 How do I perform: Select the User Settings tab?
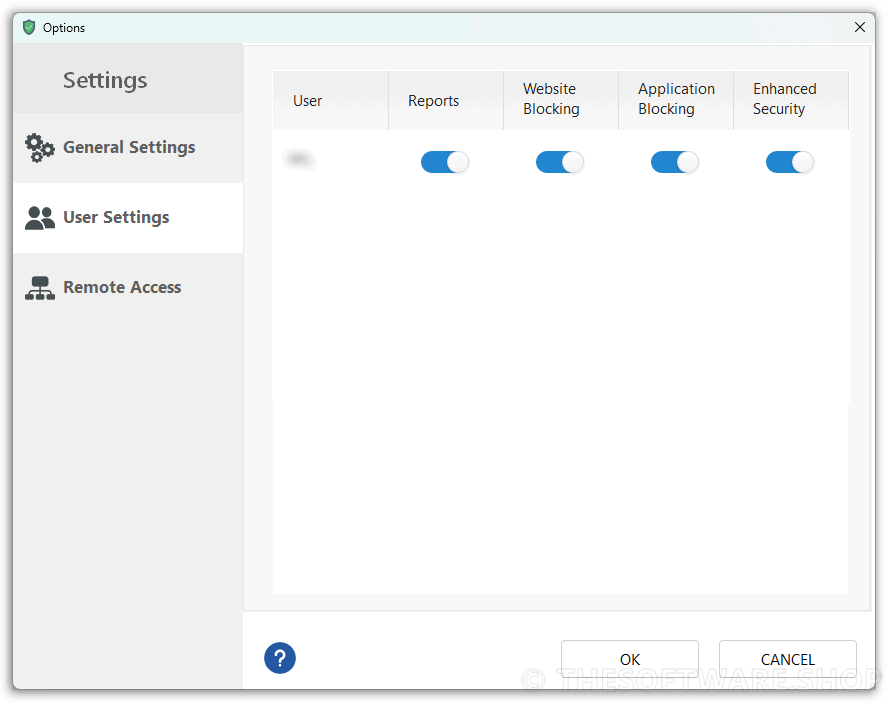click(128, 218)
